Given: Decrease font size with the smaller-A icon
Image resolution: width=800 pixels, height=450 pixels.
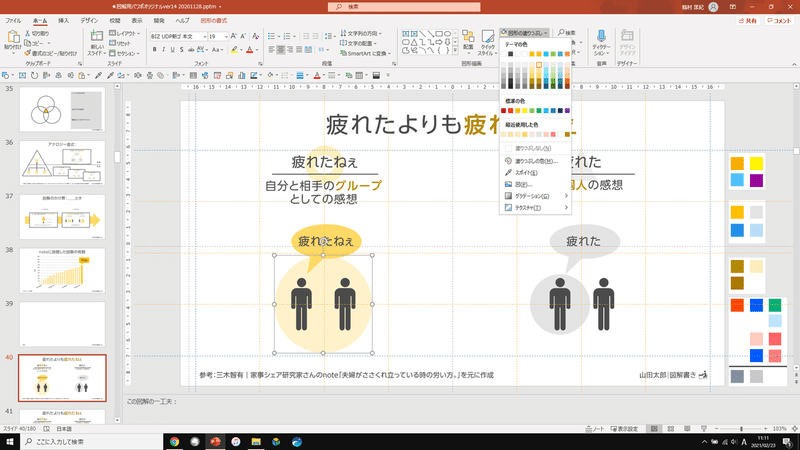Looking at the screenshot, I should click(x=243, y=36).
